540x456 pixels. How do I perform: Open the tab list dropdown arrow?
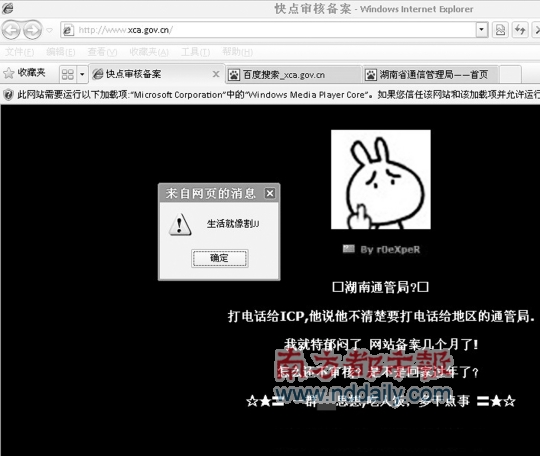point(82,74)
